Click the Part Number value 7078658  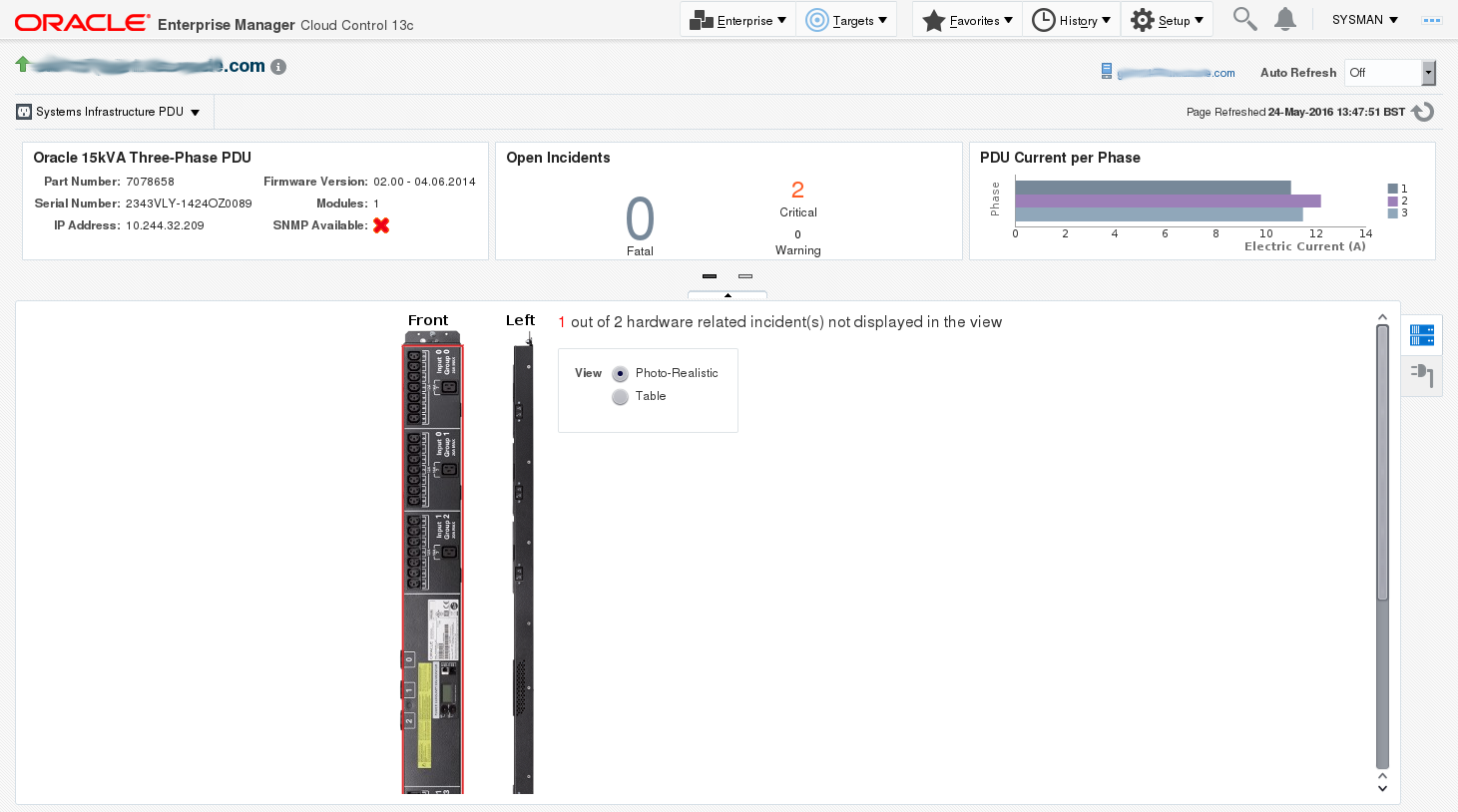point(150,182)
